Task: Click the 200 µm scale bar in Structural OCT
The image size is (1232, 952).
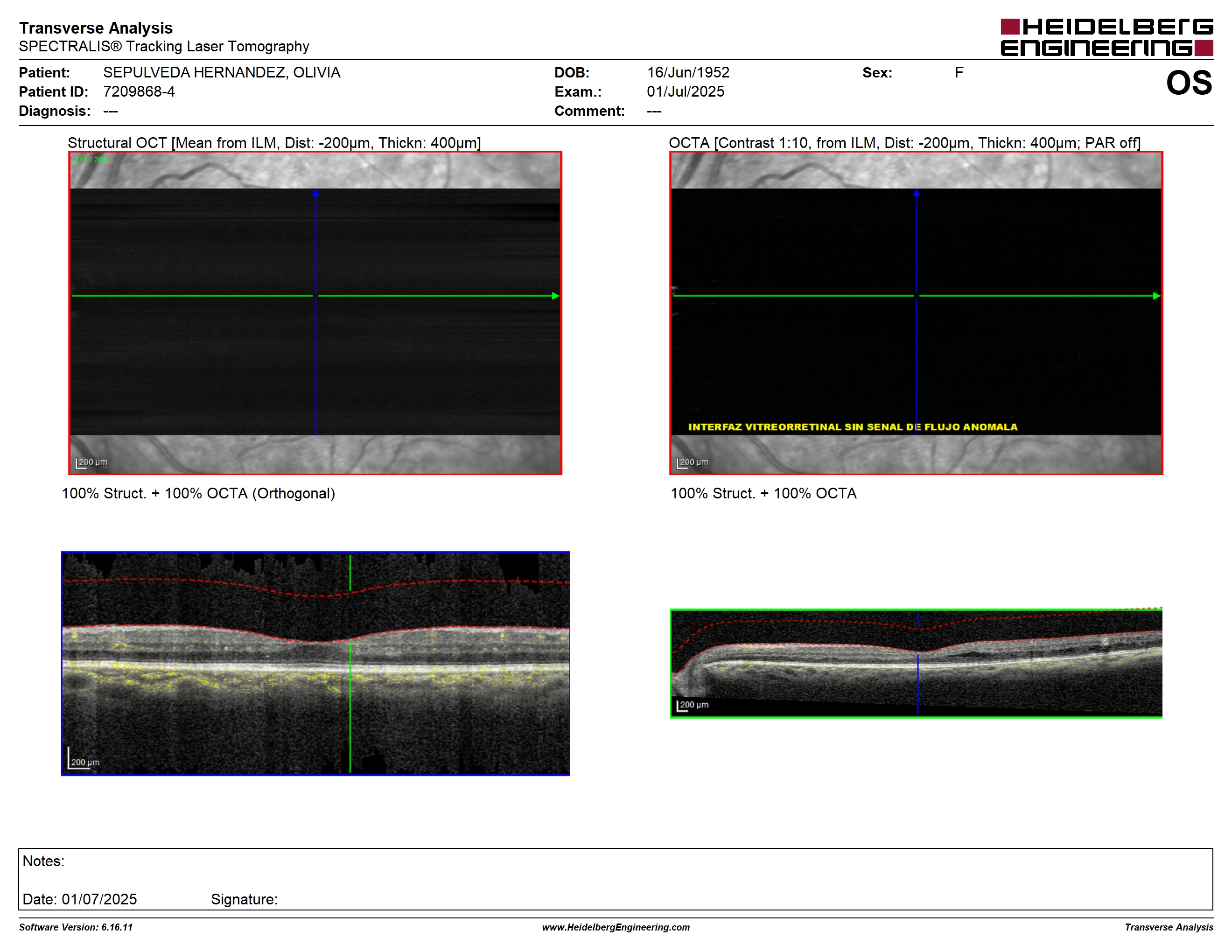Action: pyautogui.click(x=91, y=462)
